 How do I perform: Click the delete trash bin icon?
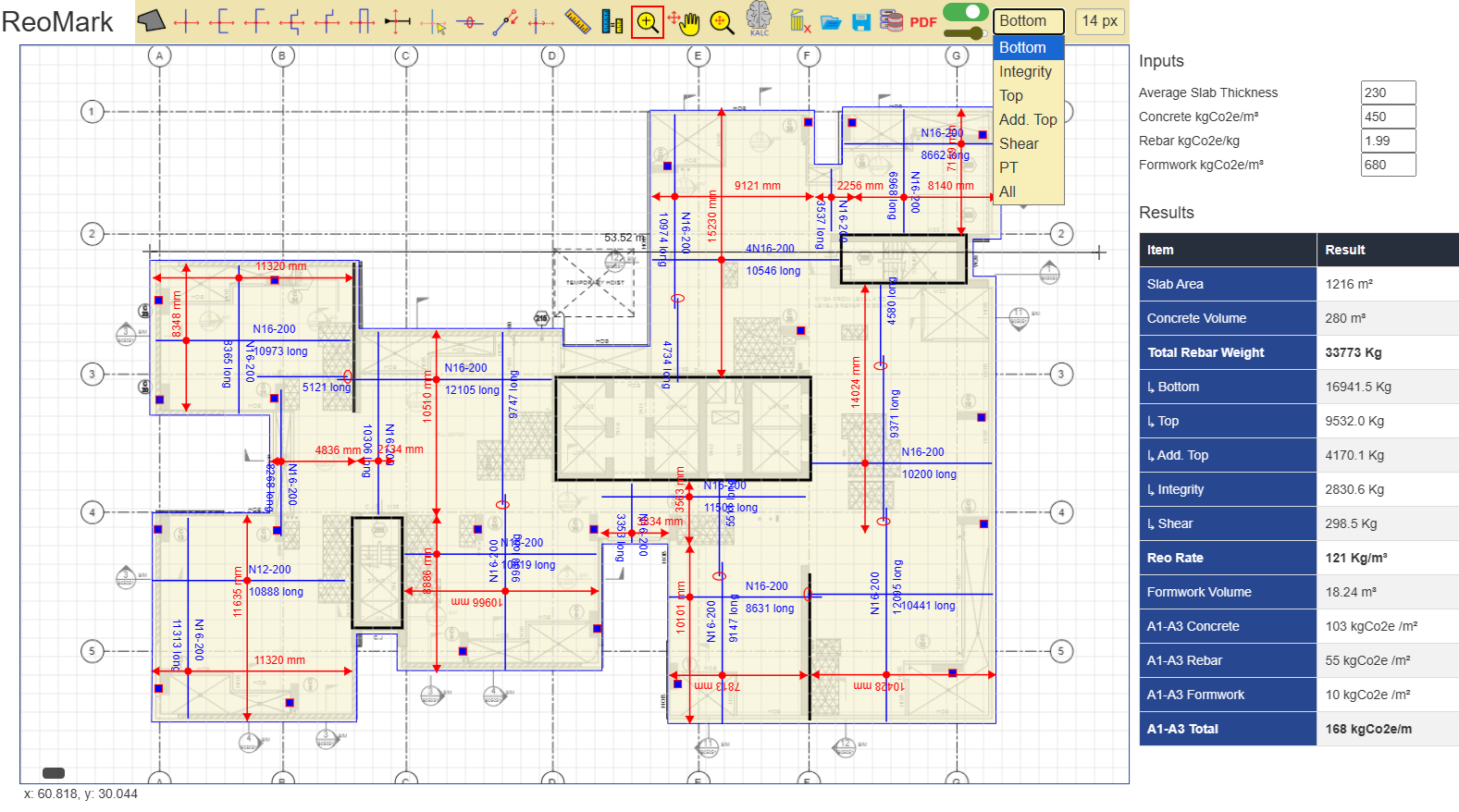tap(799, 20)
